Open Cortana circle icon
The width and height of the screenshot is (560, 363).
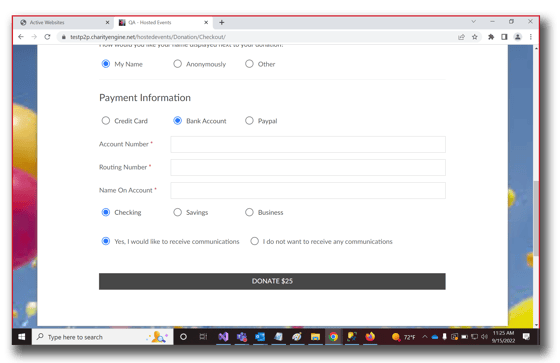pos(183,337)
